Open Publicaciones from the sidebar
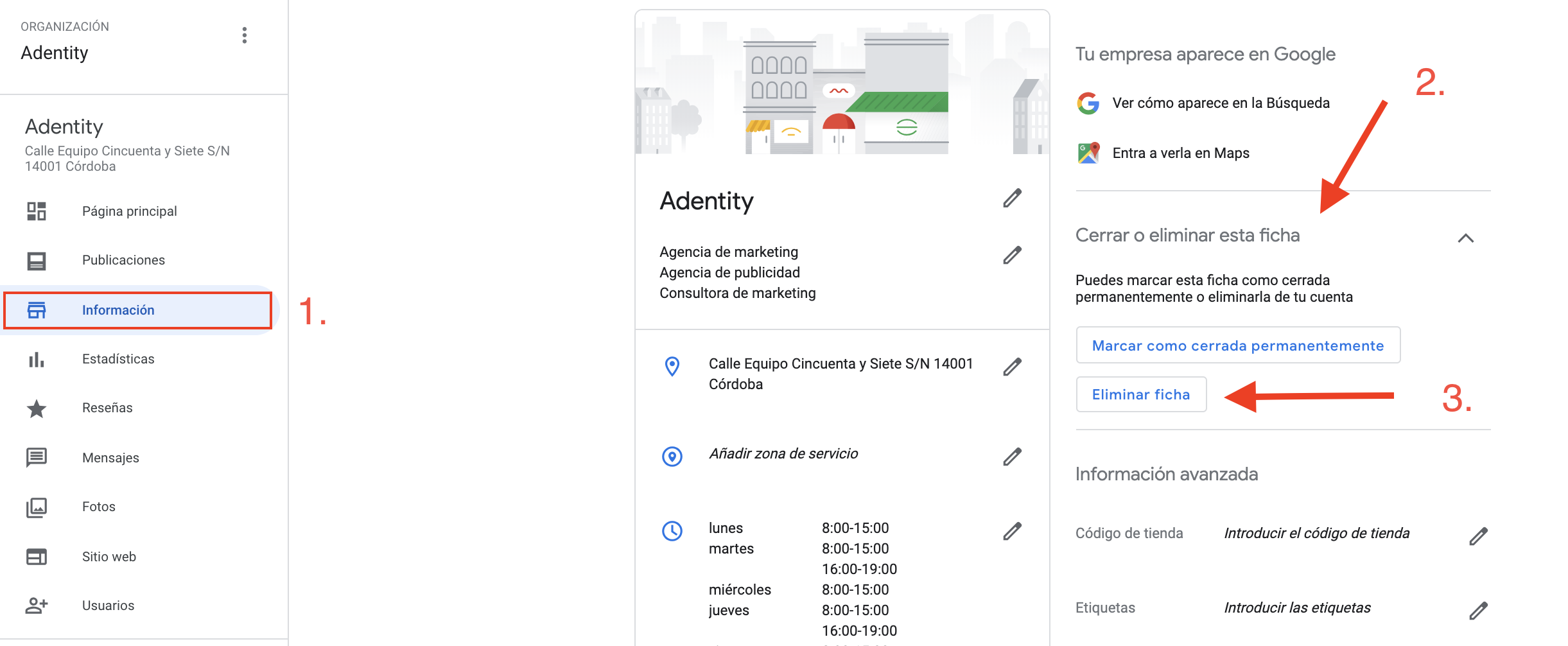Screen dimensions: 1568x646 (x=123, y=260)
